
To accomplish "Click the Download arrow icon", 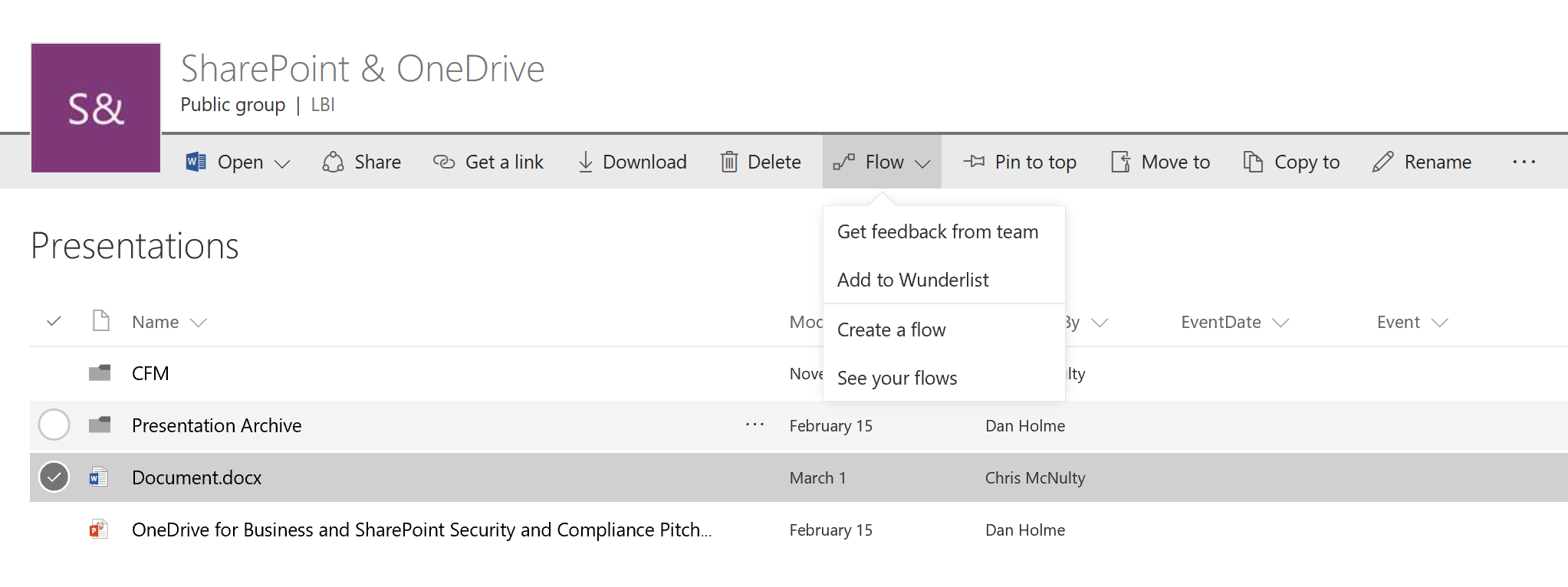I will pos(585,162).
